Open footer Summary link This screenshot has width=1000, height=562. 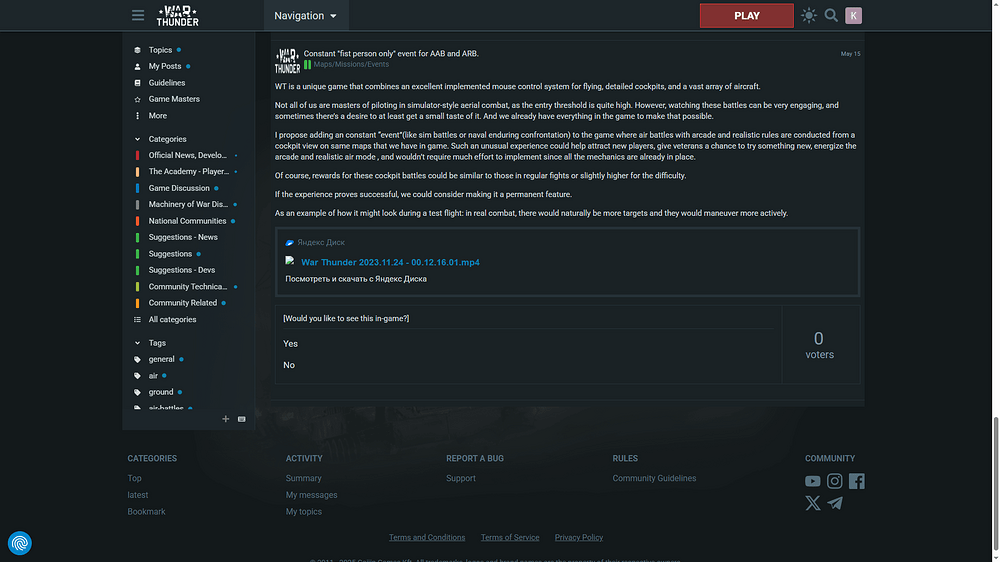(x=304, y=478)
